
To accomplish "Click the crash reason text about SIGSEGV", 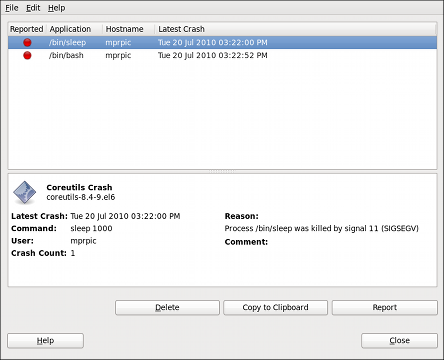I will (x=321, y=228).
